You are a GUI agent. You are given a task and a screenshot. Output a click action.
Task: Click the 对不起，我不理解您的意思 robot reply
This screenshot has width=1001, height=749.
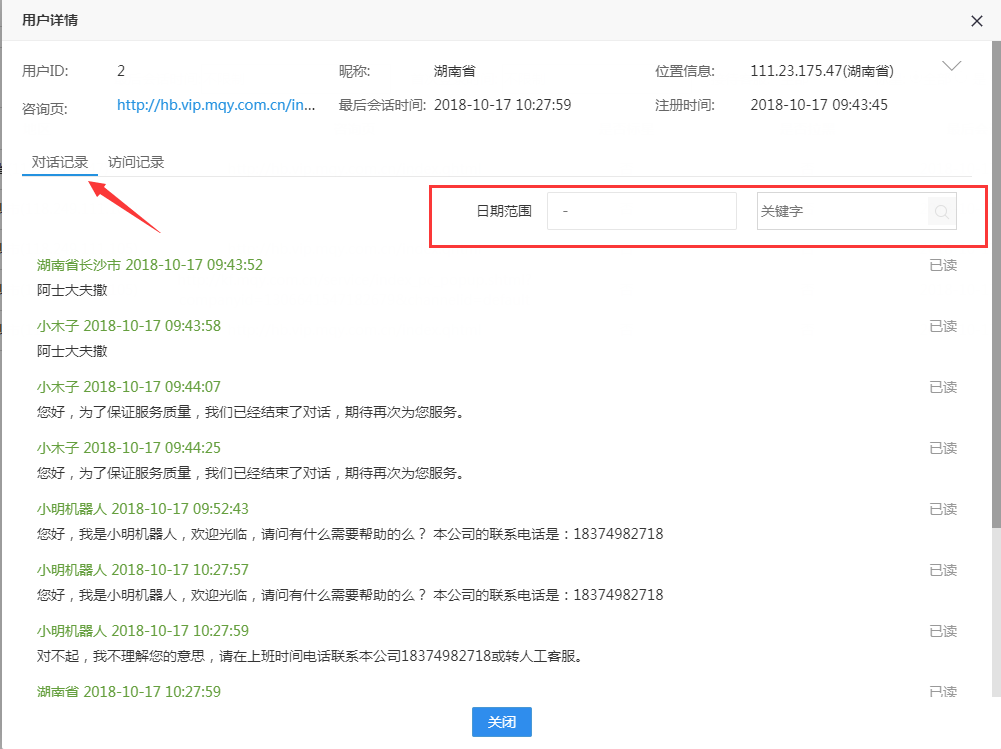pyautogui.click(x=310, y=656)
